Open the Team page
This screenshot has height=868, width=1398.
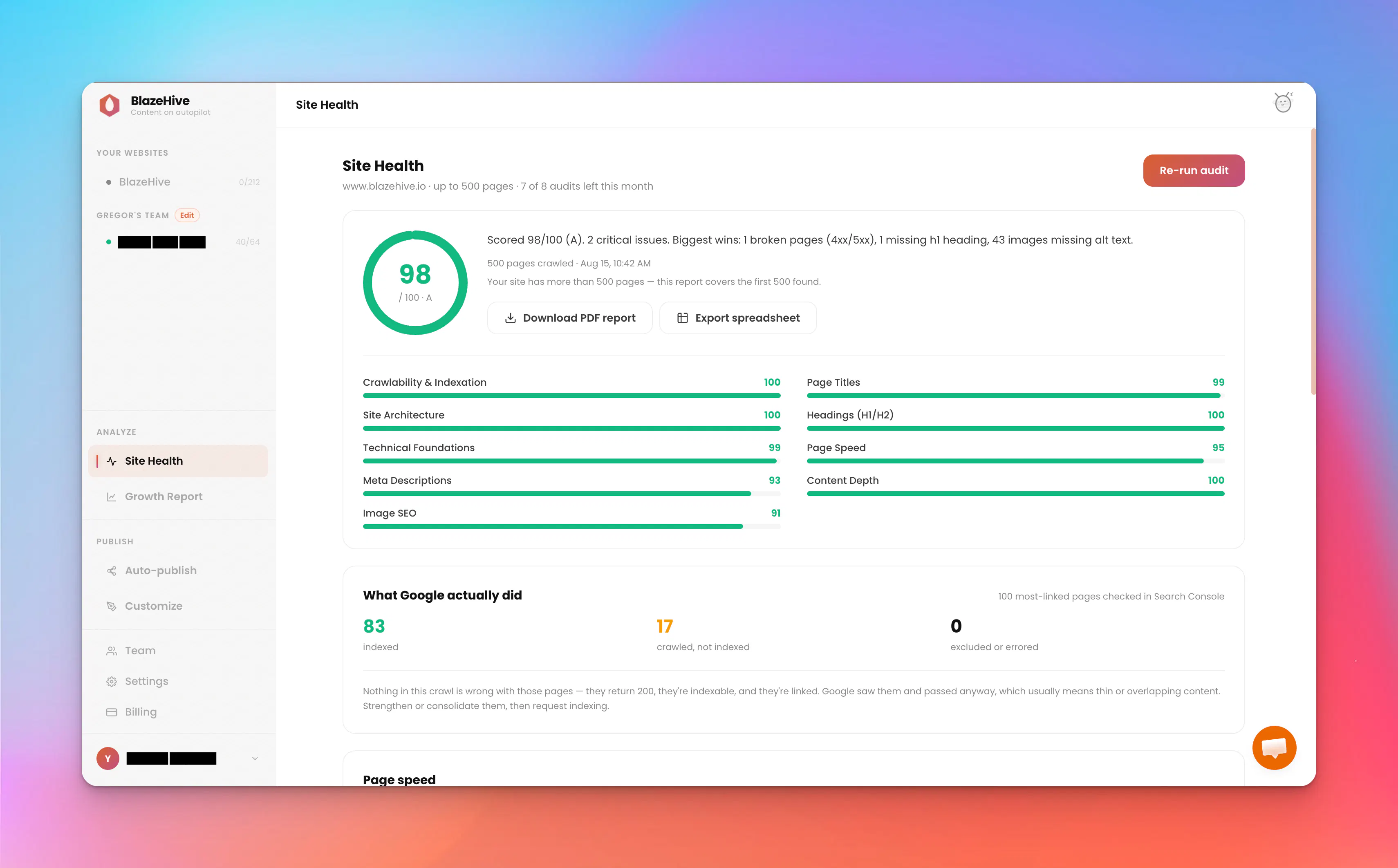coord(178,651)
